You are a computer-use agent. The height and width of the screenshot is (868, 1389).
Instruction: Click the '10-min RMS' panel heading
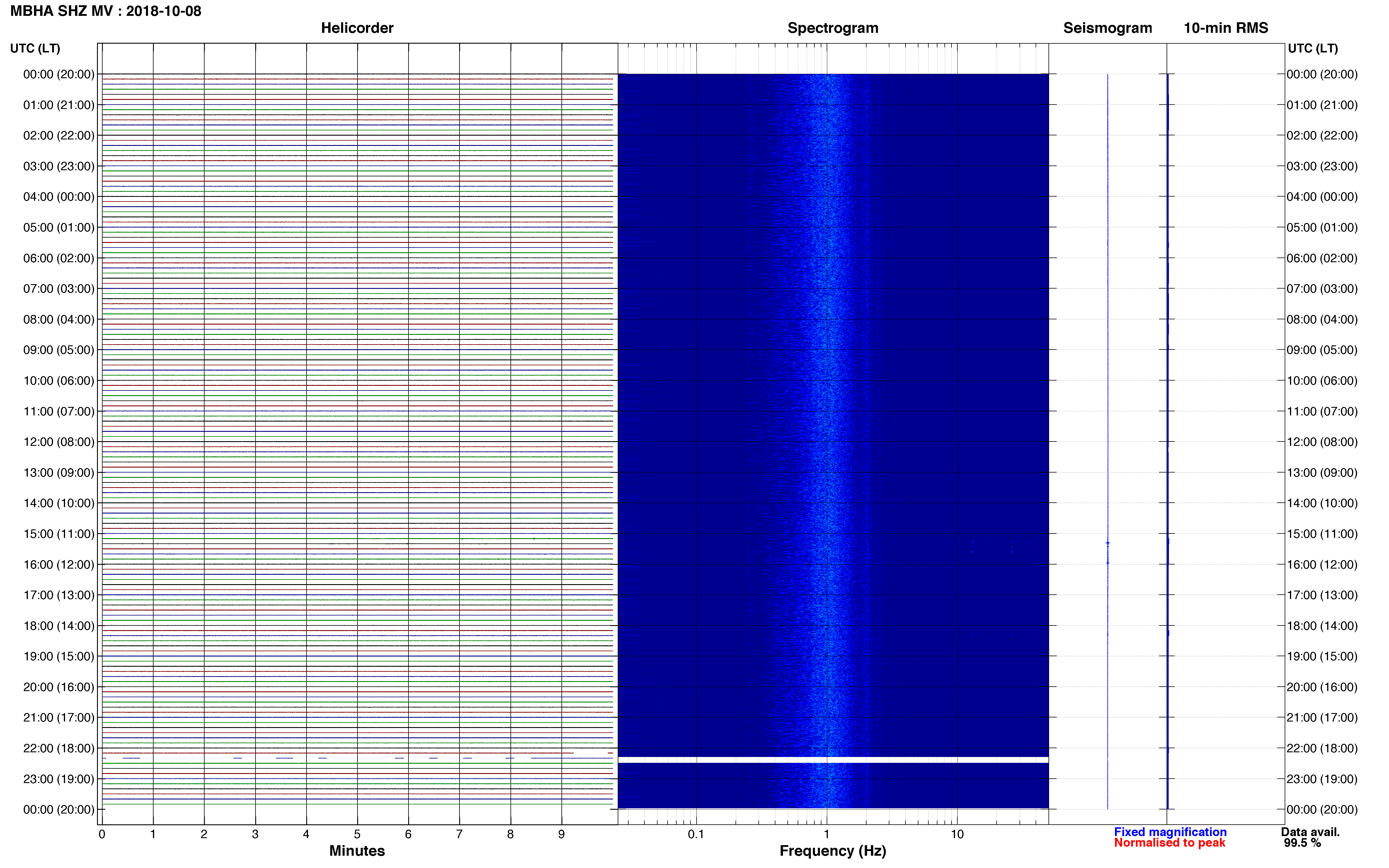1226,28
